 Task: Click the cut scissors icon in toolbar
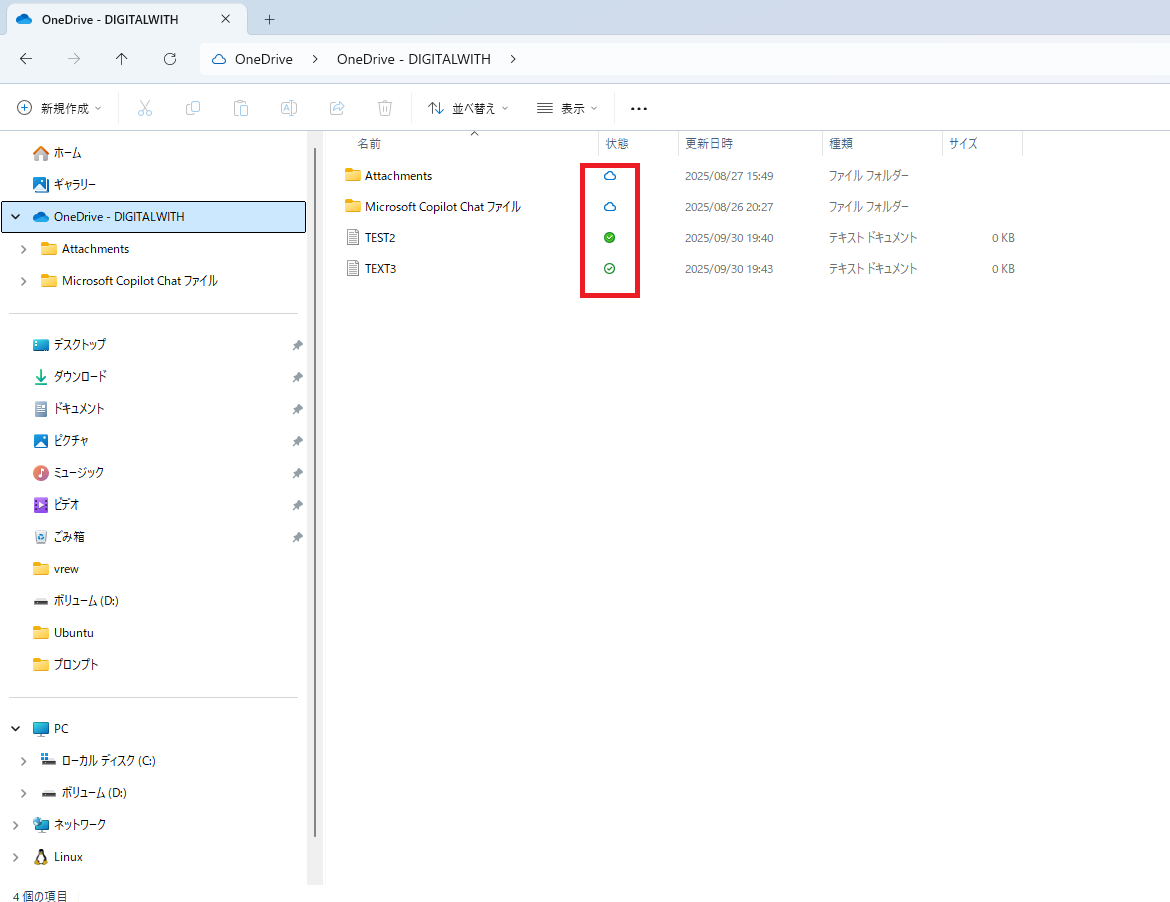pos(145,108)
